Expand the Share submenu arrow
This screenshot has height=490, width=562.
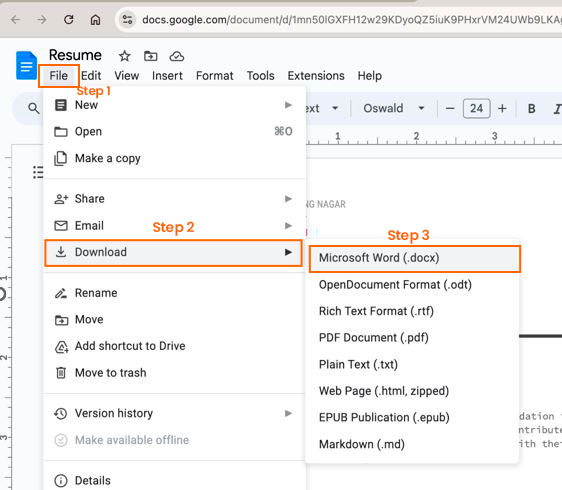pyautogui.click(x=288, y=199)
